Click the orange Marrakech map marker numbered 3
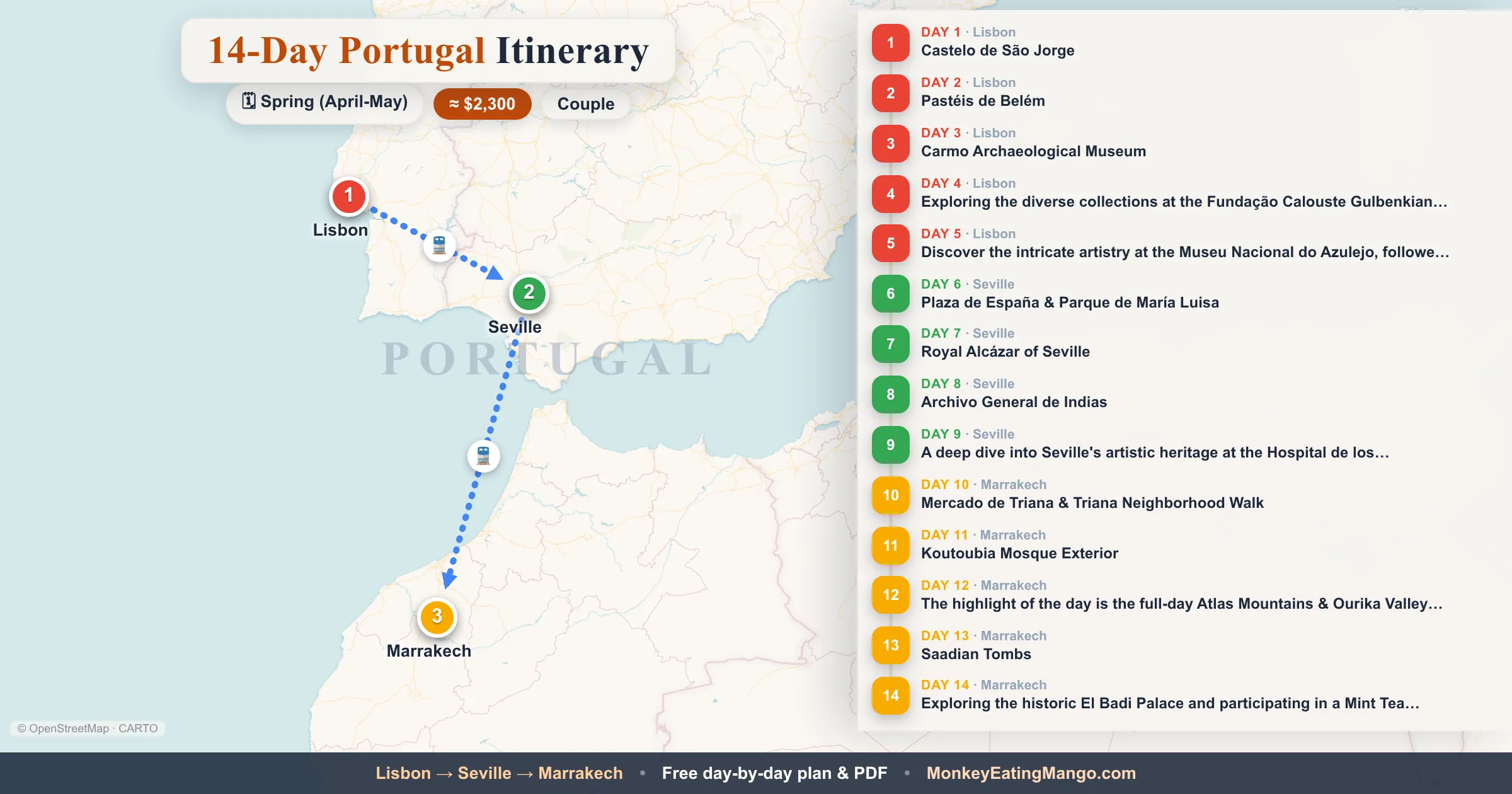This screenshot has height=794, width=1512. point(437,617)
